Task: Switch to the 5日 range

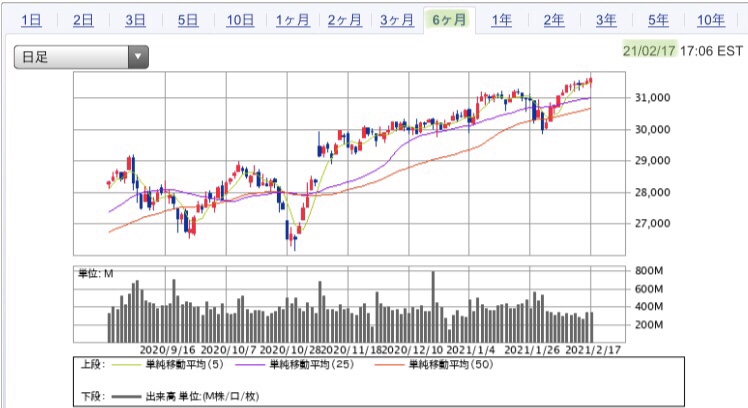Action: pyautogui.click(x=188, y=20)
